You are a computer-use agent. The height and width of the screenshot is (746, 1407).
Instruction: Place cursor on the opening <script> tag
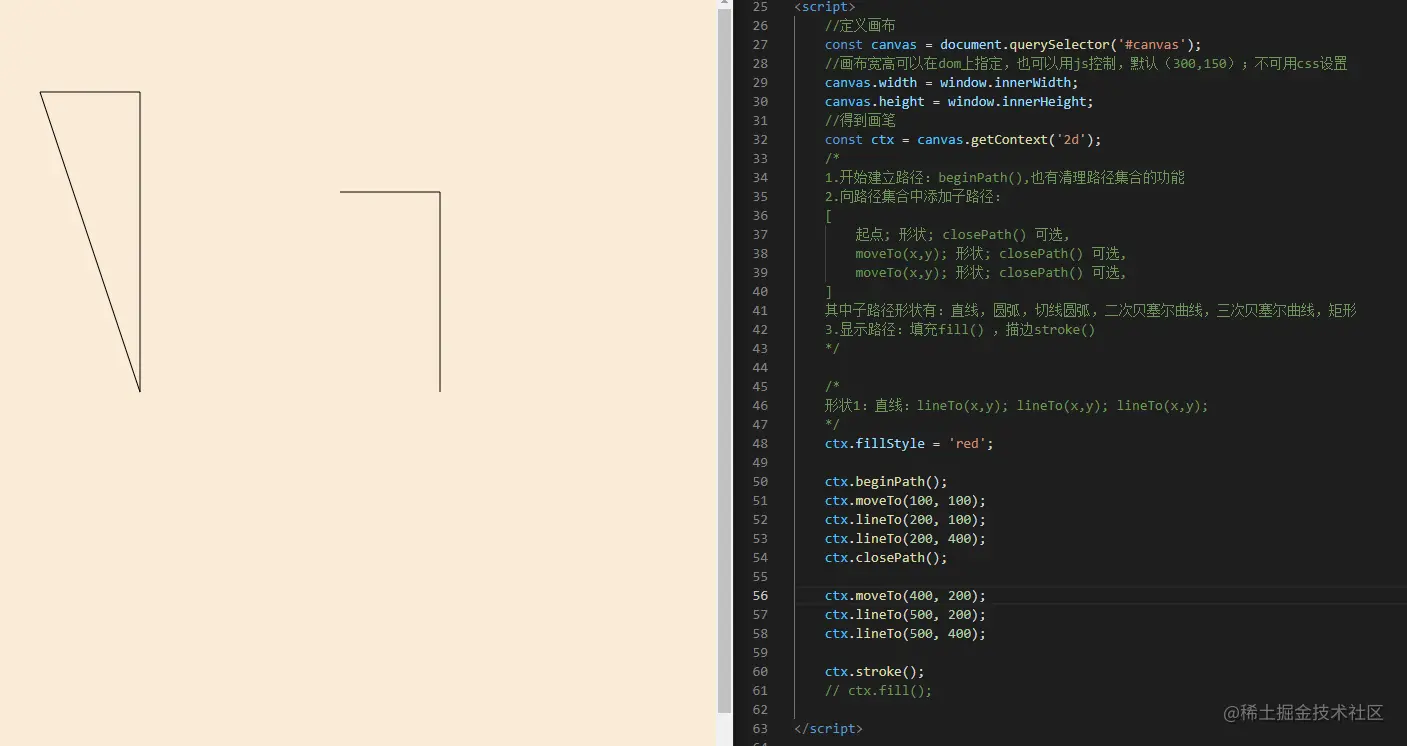tap(825, 7)
